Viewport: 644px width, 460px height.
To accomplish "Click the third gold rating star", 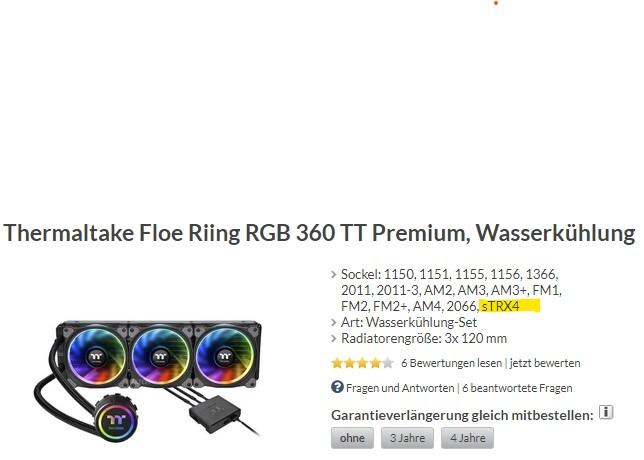I will 363,363.
